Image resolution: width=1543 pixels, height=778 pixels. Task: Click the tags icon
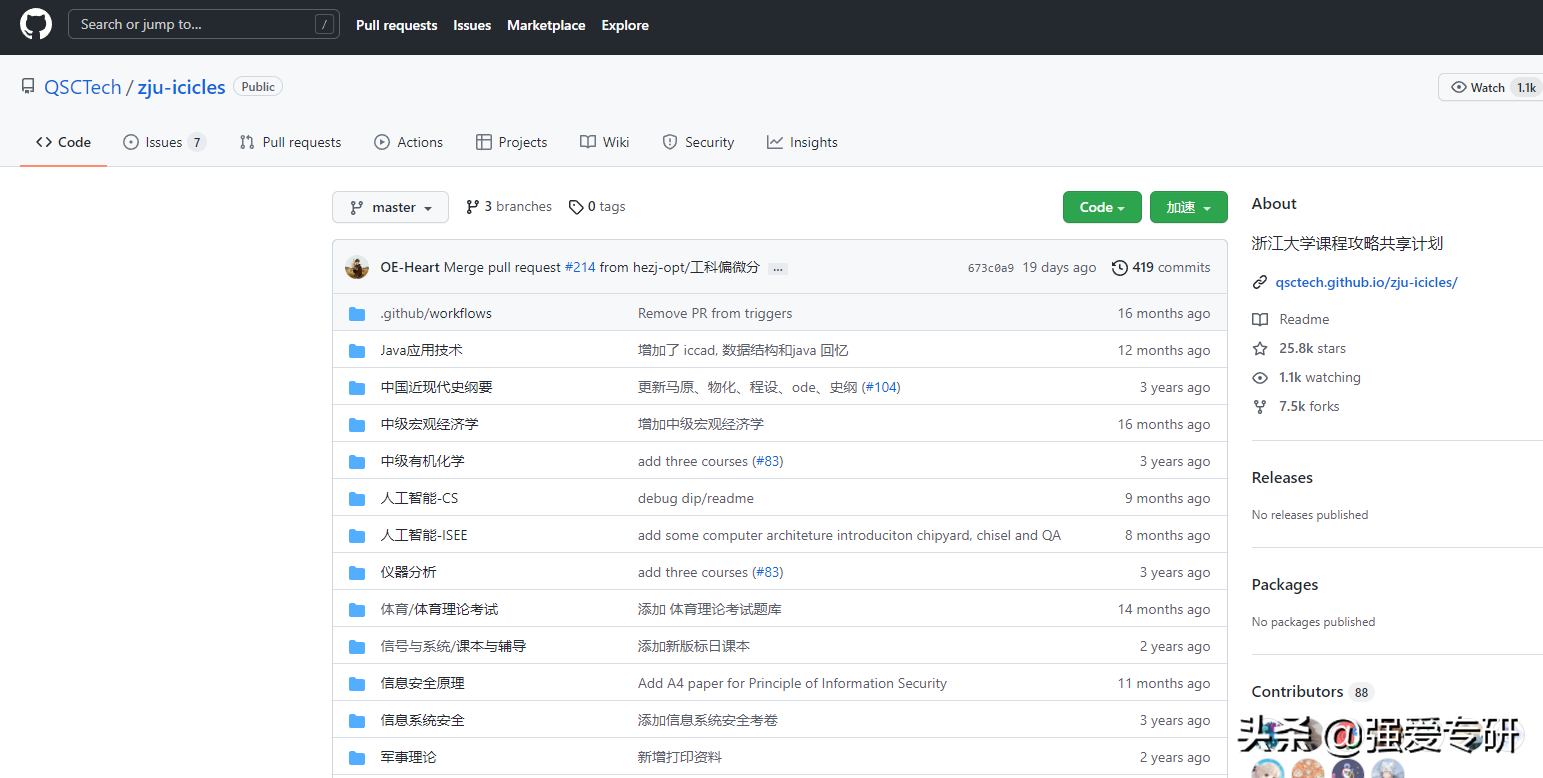click(576, 207)
